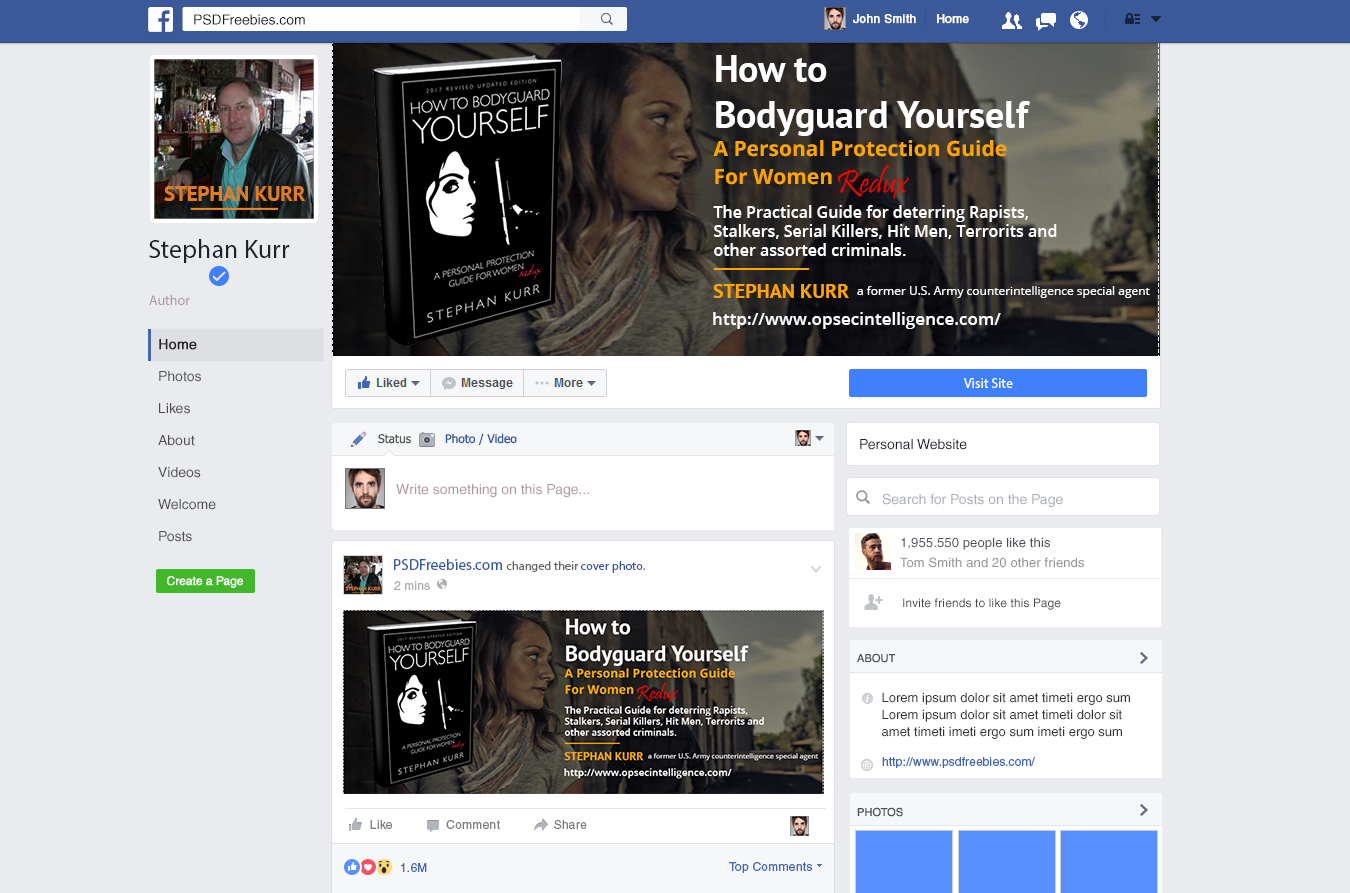Click the PSDFreebies.com post author name
The width and height of the screenshot is (1350, 893).
[x=448, y=565]
